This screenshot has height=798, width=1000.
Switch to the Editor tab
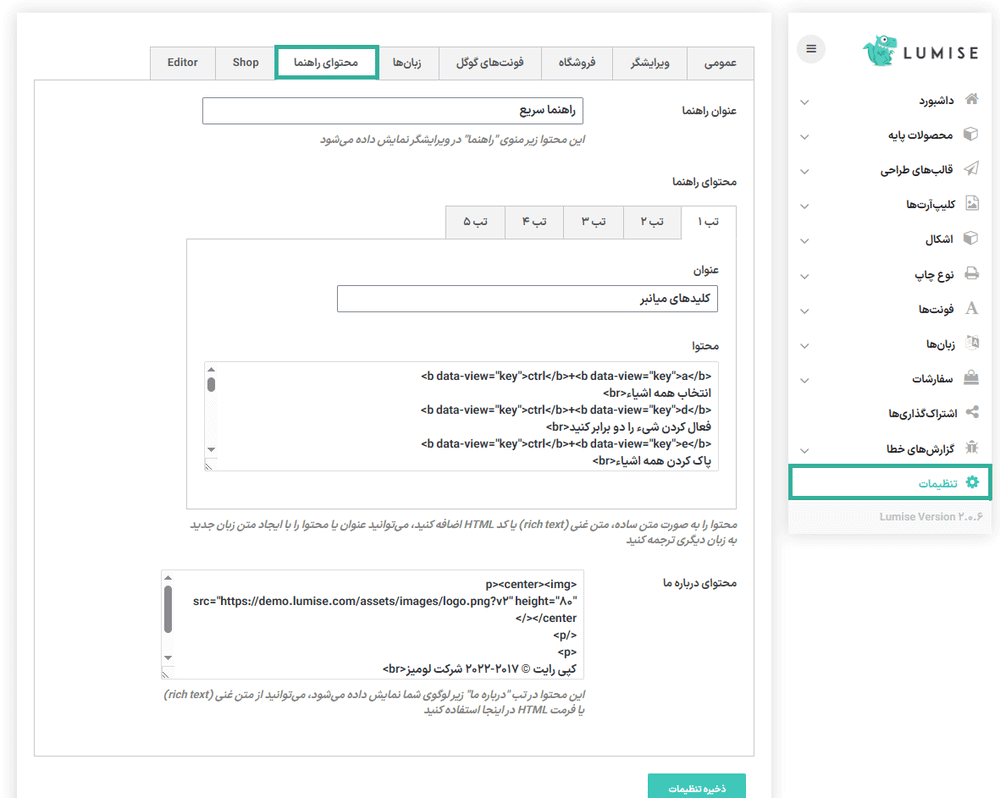[182, 63]
